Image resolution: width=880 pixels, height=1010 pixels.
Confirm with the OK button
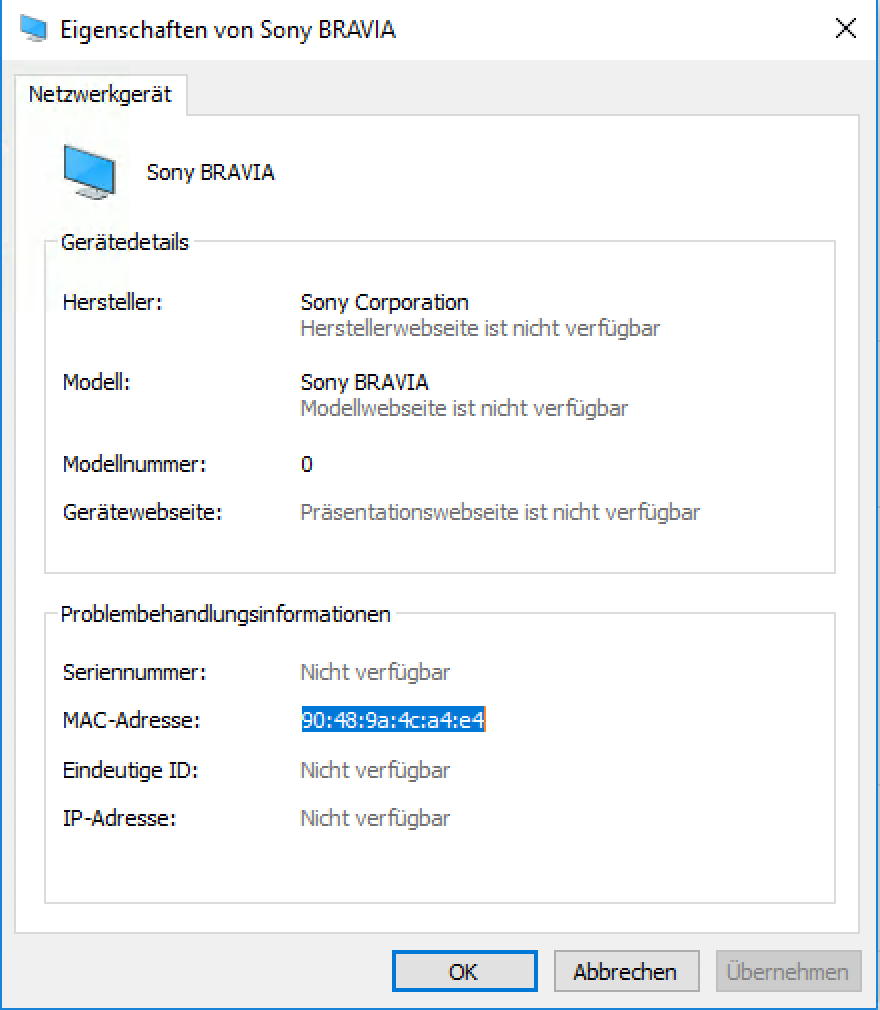coord(464,971)
